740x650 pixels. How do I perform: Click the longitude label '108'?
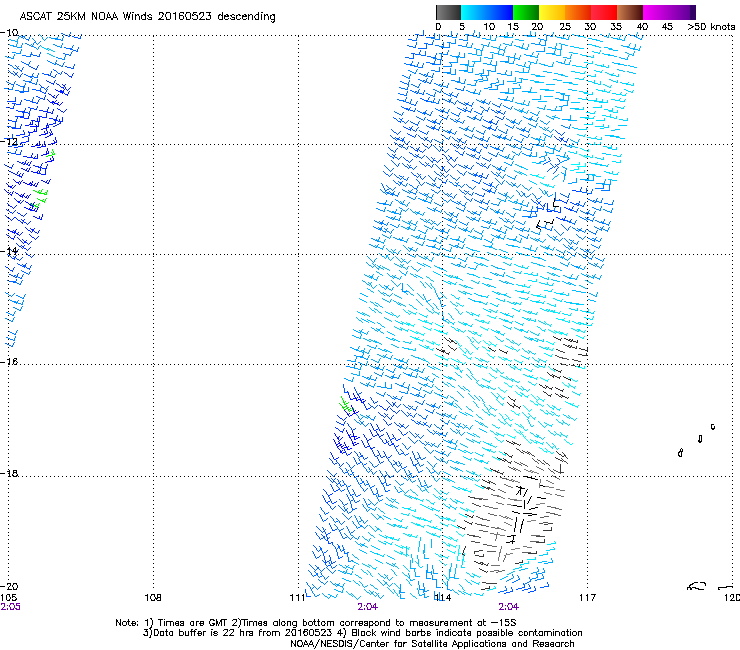(x=153, y=598)
